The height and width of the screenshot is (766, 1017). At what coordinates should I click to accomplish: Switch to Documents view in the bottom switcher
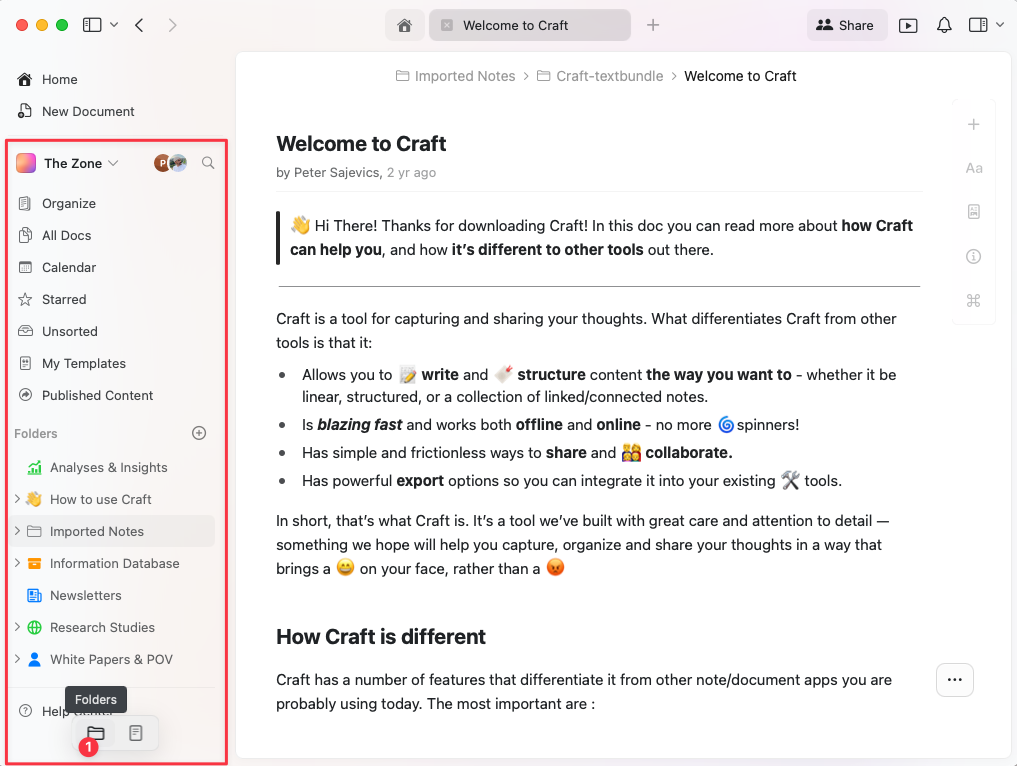(x=135, y=733)
